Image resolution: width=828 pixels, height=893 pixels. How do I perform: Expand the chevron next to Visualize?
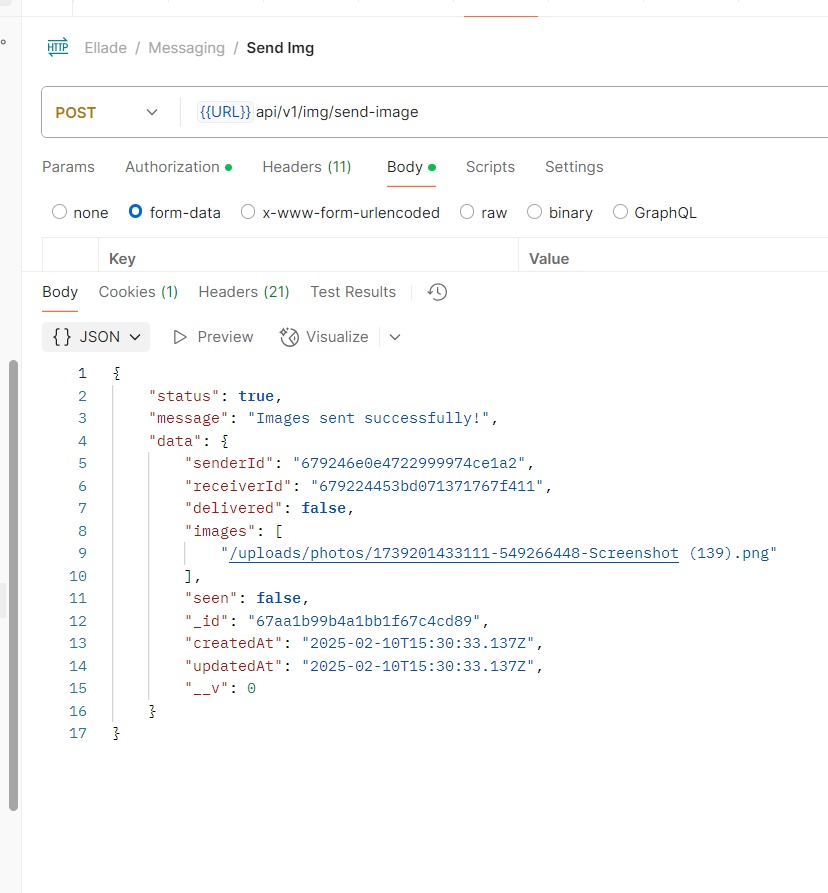[x=395, y=337]
